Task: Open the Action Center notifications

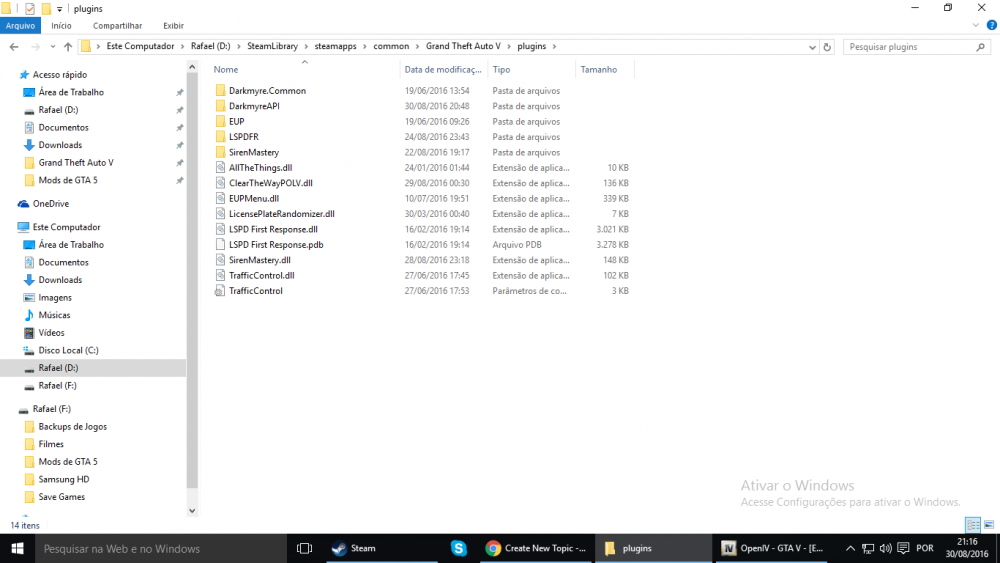Action: click(x=903, y=548)
